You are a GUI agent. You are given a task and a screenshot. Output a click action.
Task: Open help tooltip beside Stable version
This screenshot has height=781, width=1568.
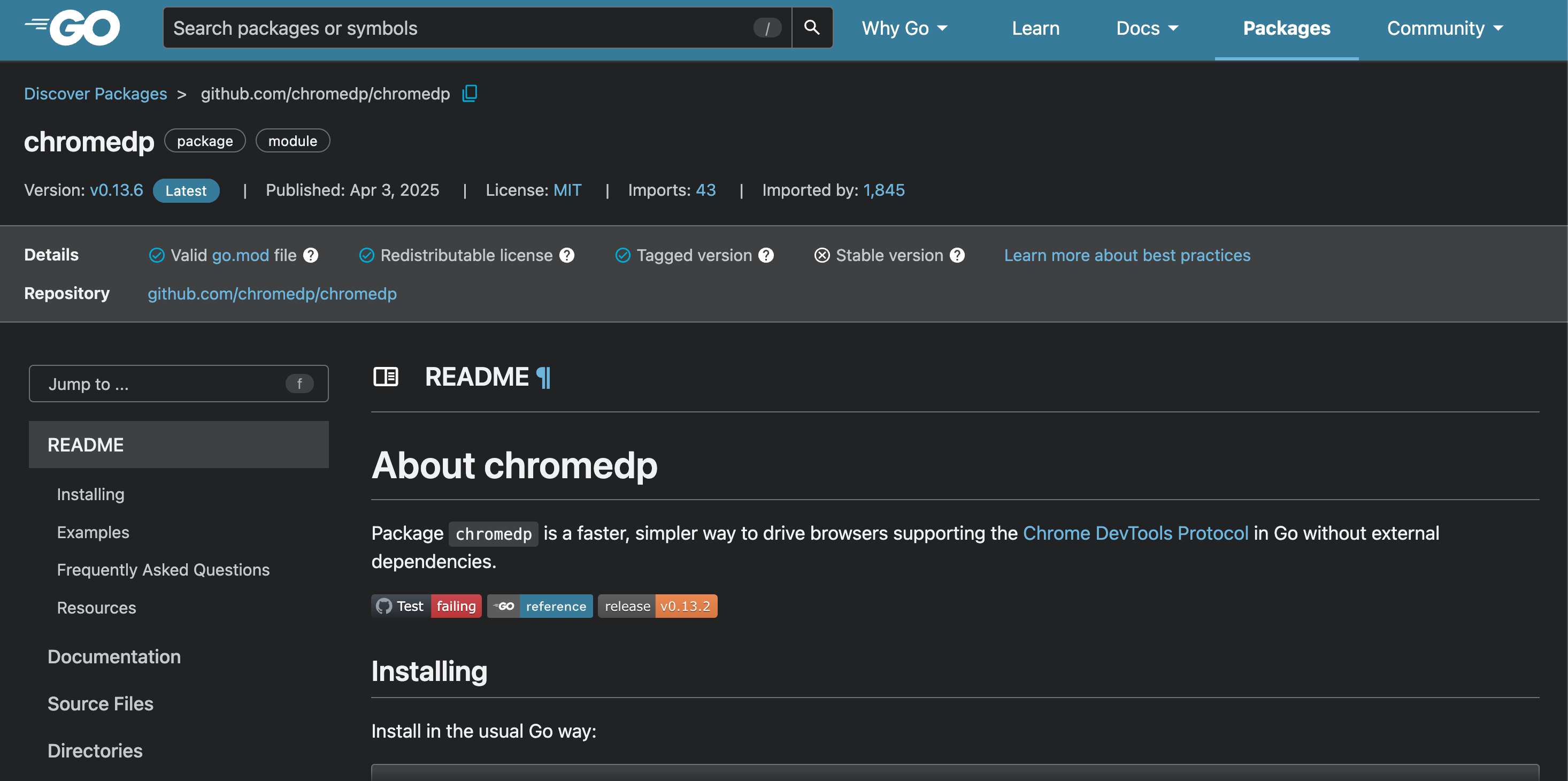pos(957,255)
